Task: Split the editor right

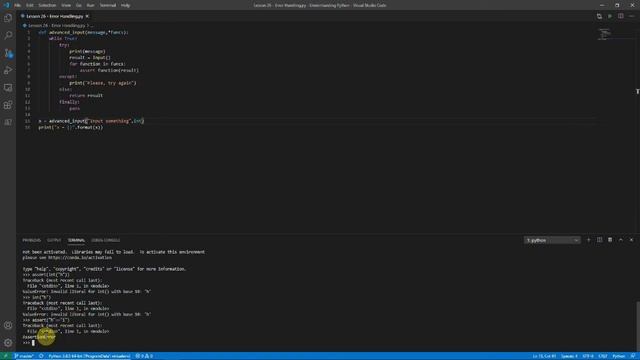Action: (620, 16)
